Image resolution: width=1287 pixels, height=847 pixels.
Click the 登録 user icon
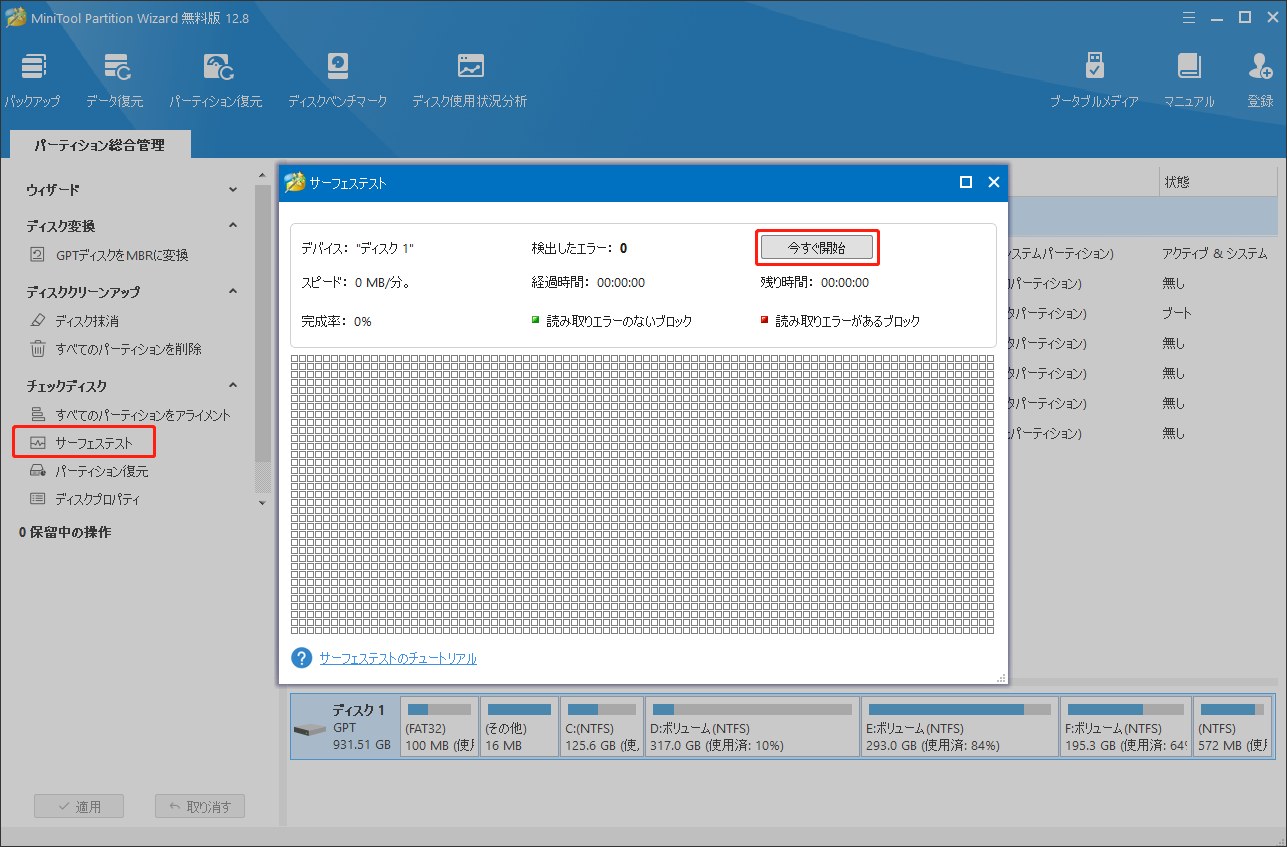(x=1260, y=67)
